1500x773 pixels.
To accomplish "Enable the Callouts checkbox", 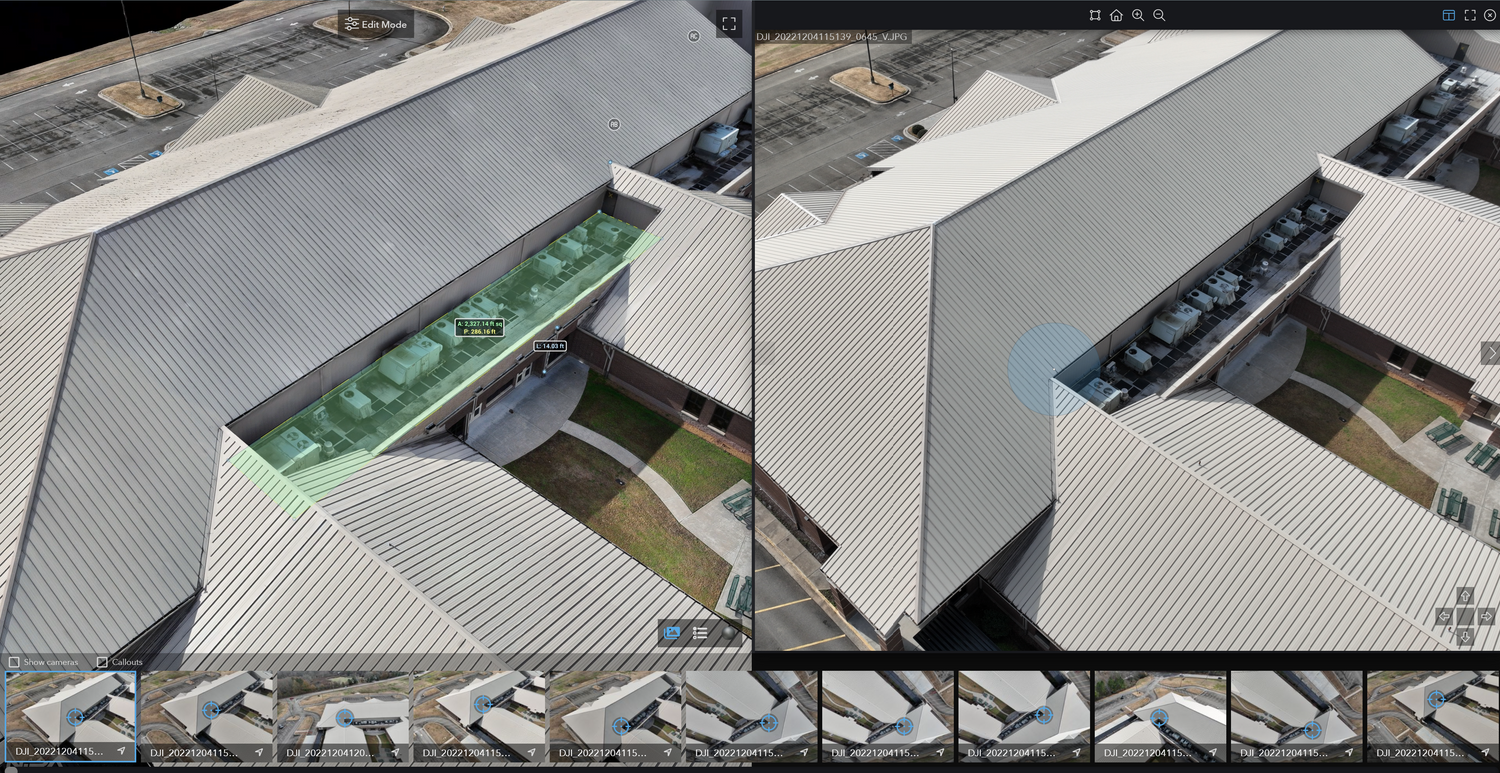I will [x=102, y=661].
